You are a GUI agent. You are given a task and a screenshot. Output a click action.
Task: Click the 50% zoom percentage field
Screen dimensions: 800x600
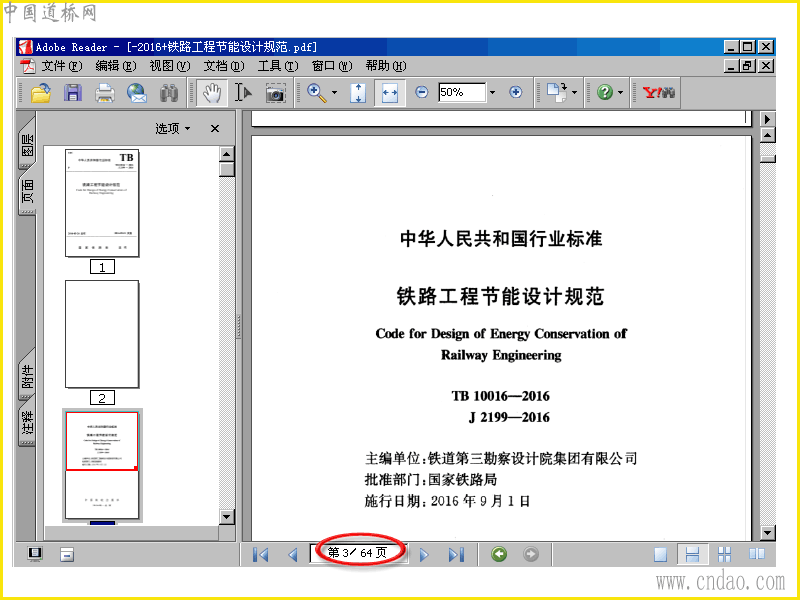point(461,92)
